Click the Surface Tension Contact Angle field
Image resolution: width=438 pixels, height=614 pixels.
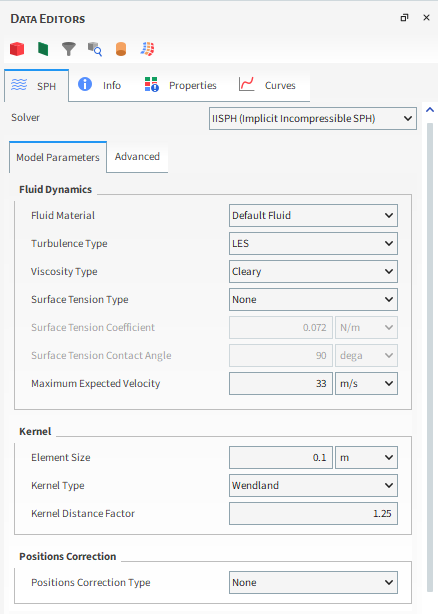point(281,356)
